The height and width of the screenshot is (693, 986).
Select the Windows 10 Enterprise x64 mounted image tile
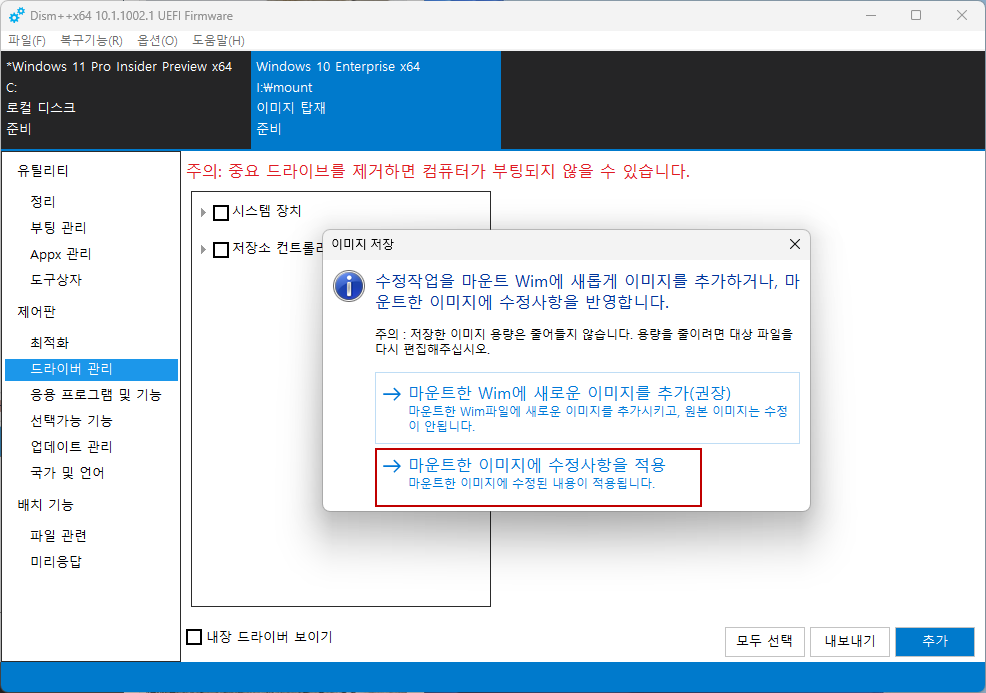coord(376,100)
